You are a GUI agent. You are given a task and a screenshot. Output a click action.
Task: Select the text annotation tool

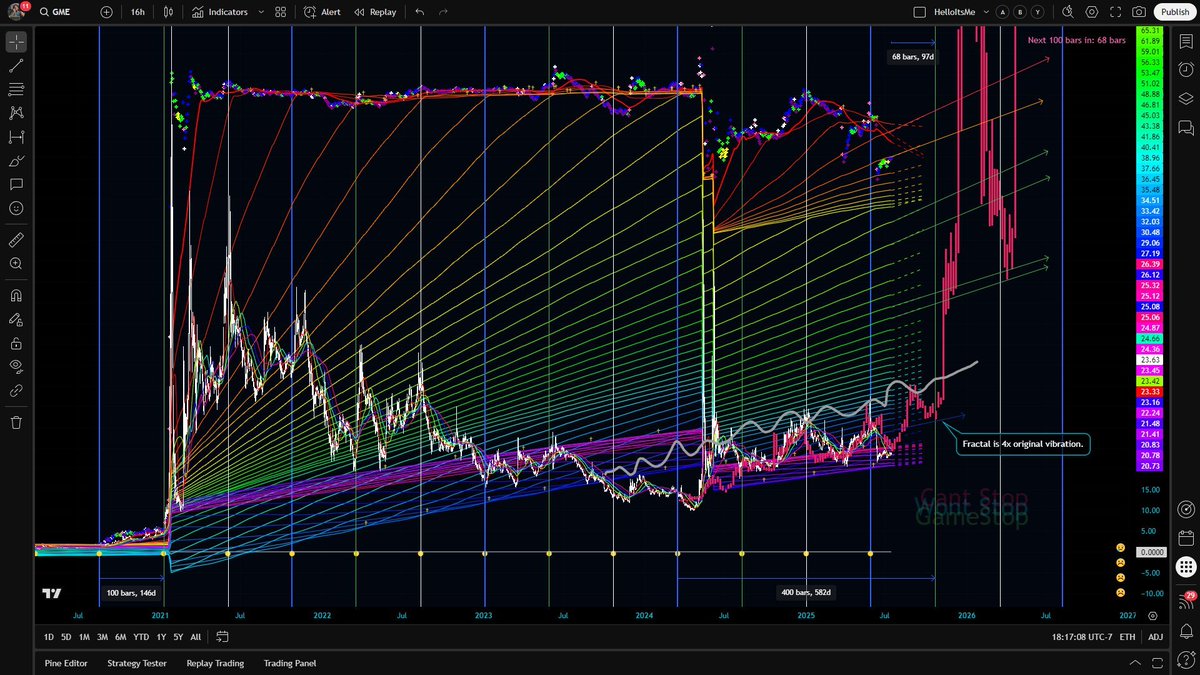[16, 185]
